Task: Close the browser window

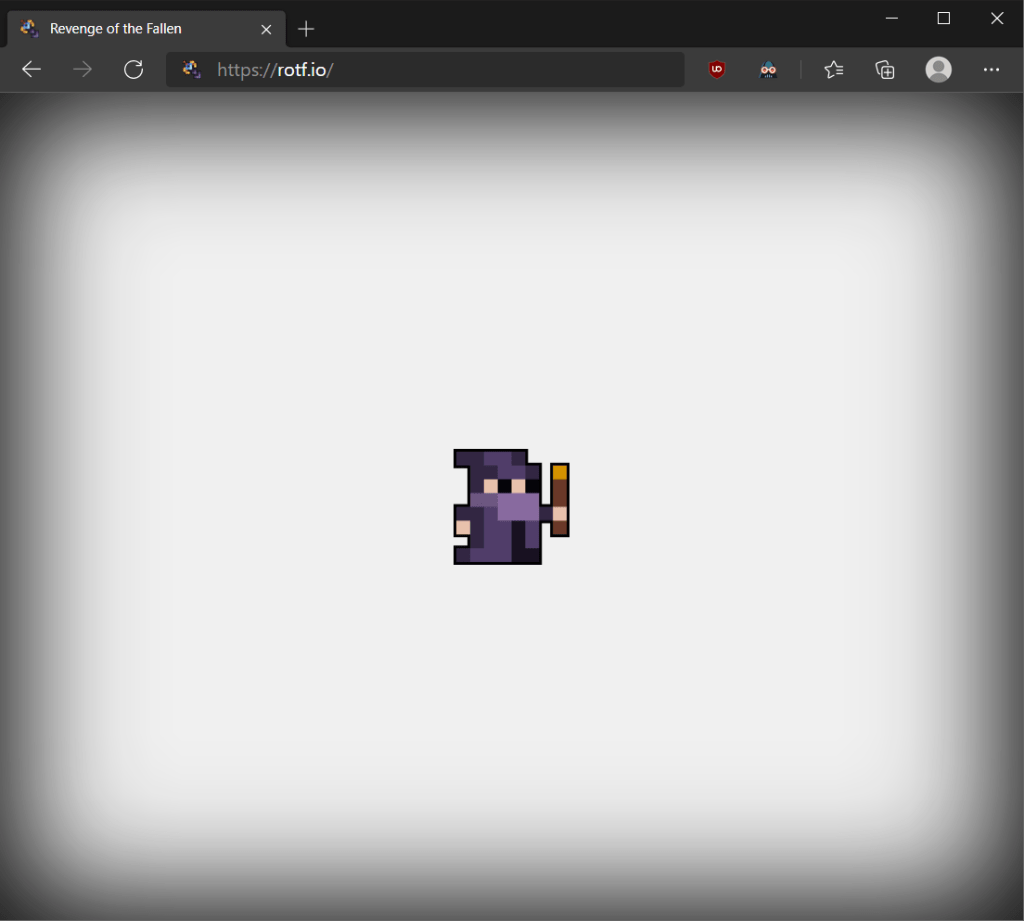Action: pos(996,18)
